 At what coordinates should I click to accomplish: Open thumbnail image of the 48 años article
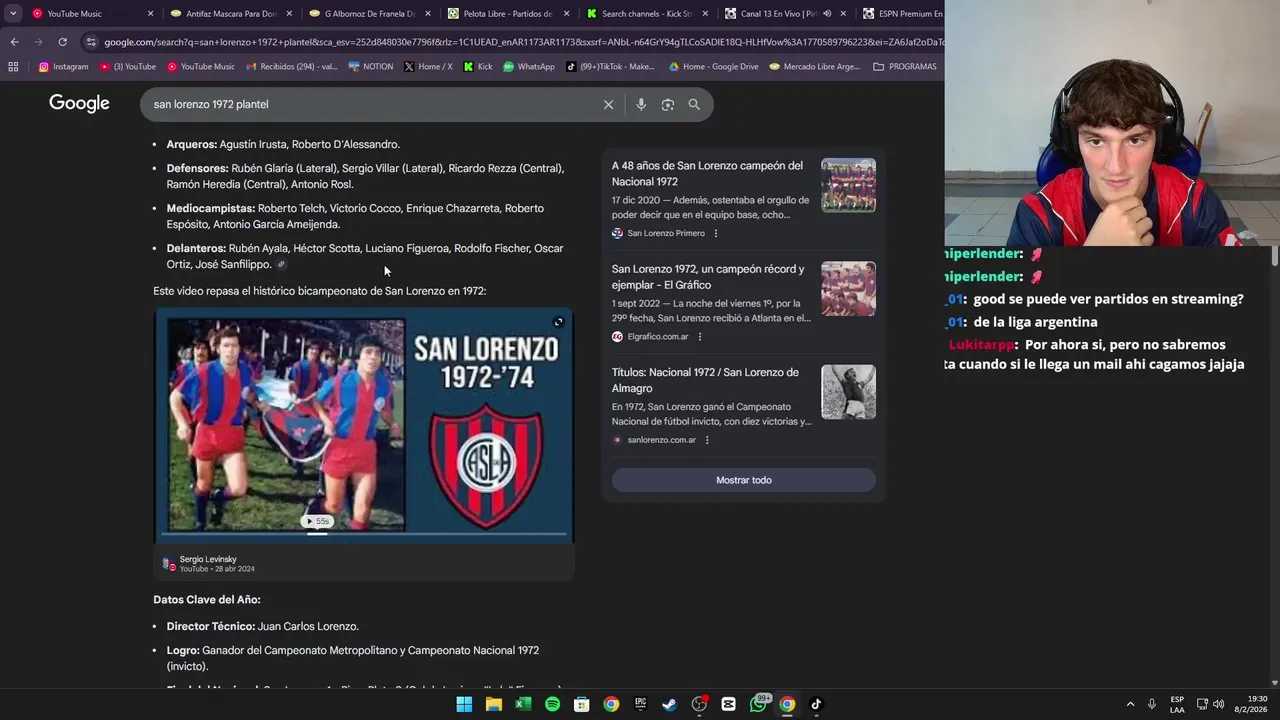pos(848,185)
